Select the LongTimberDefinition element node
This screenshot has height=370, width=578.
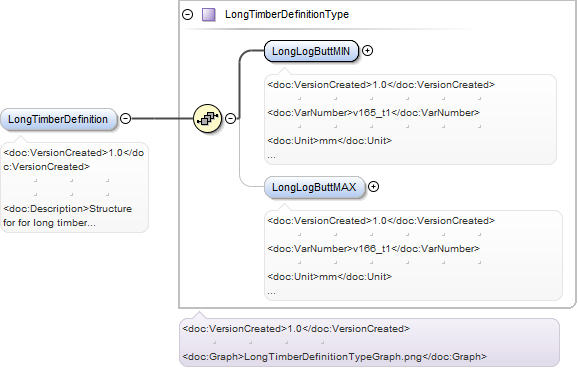point(58,119)
